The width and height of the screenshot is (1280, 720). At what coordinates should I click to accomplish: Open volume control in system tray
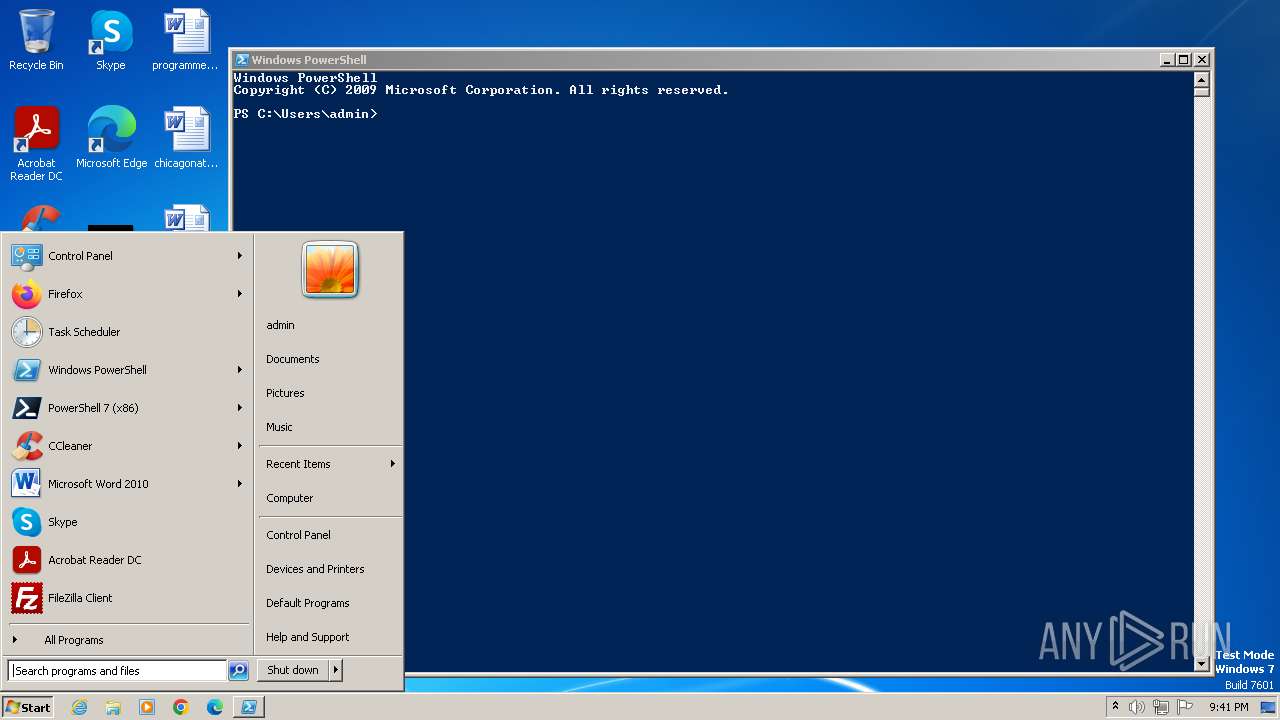[1136, 707]
